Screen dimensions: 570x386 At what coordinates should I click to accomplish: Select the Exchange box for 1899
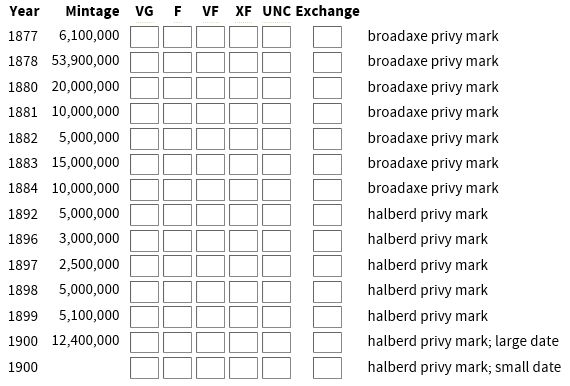pos(327,317)
